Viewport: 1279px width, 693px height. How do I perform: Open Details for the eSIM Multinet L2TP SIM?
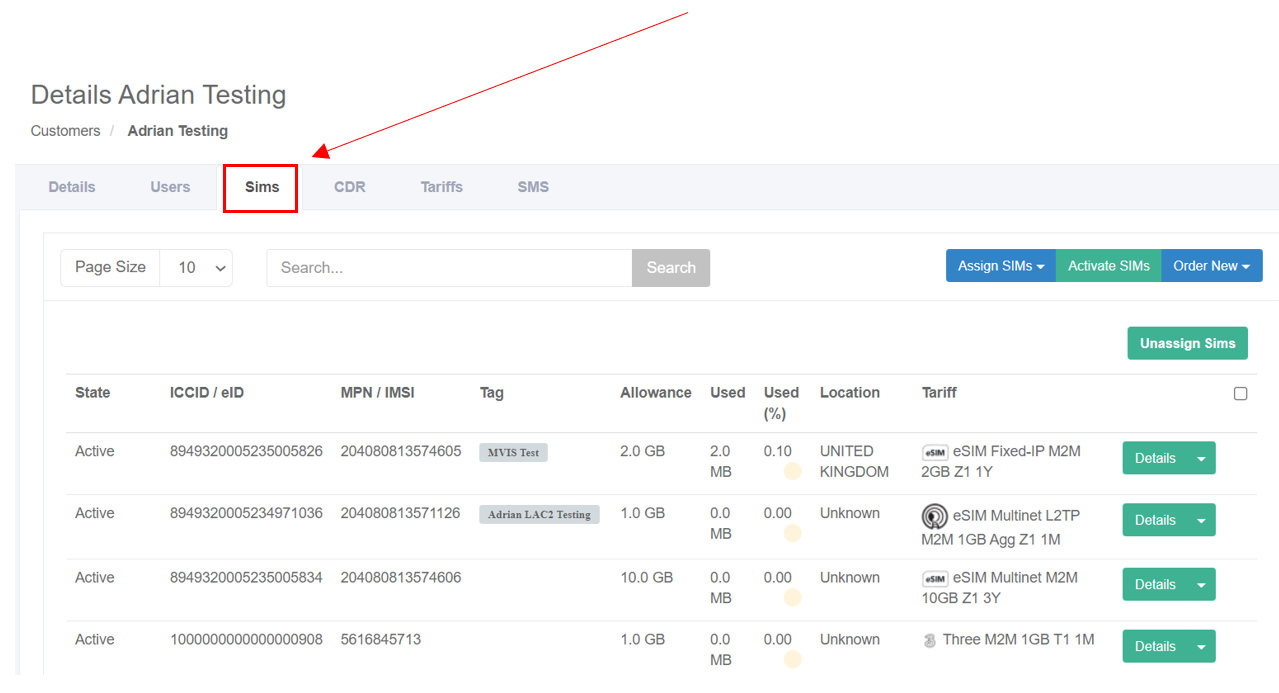click(1155, 520)
